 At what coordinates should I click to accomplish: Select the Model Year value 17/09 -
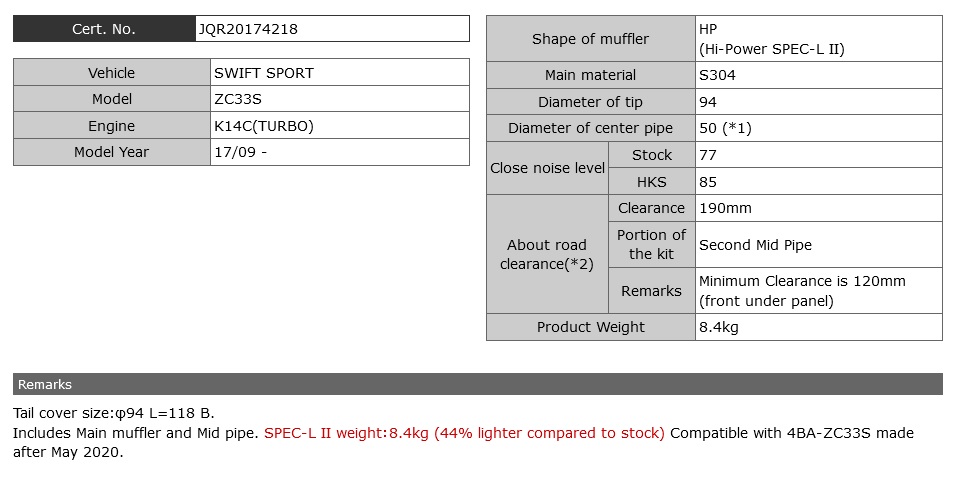pyautogui.click(x=340, y=152)
